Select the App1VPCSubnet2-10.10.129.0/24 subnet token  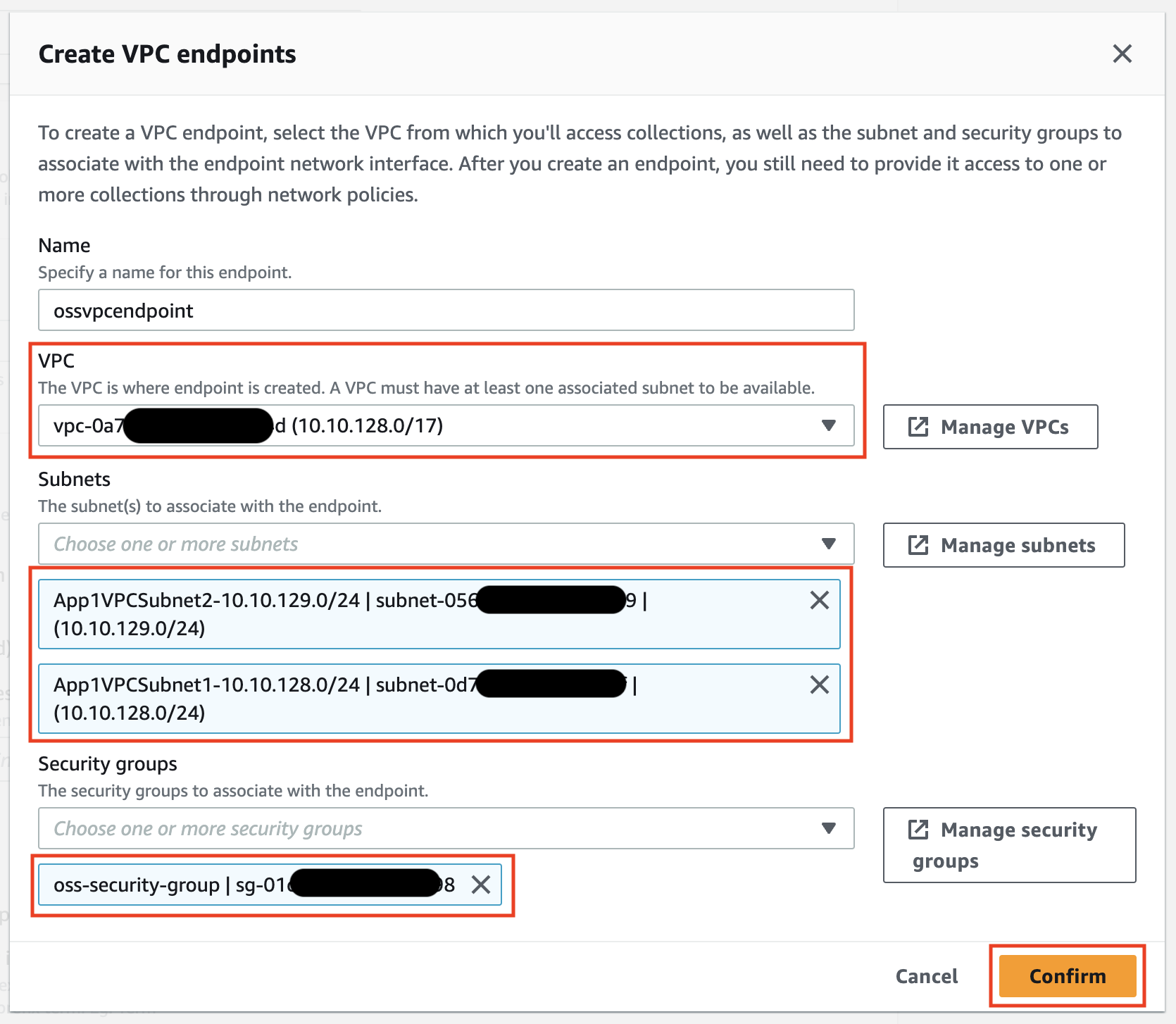tap(282, 614)
